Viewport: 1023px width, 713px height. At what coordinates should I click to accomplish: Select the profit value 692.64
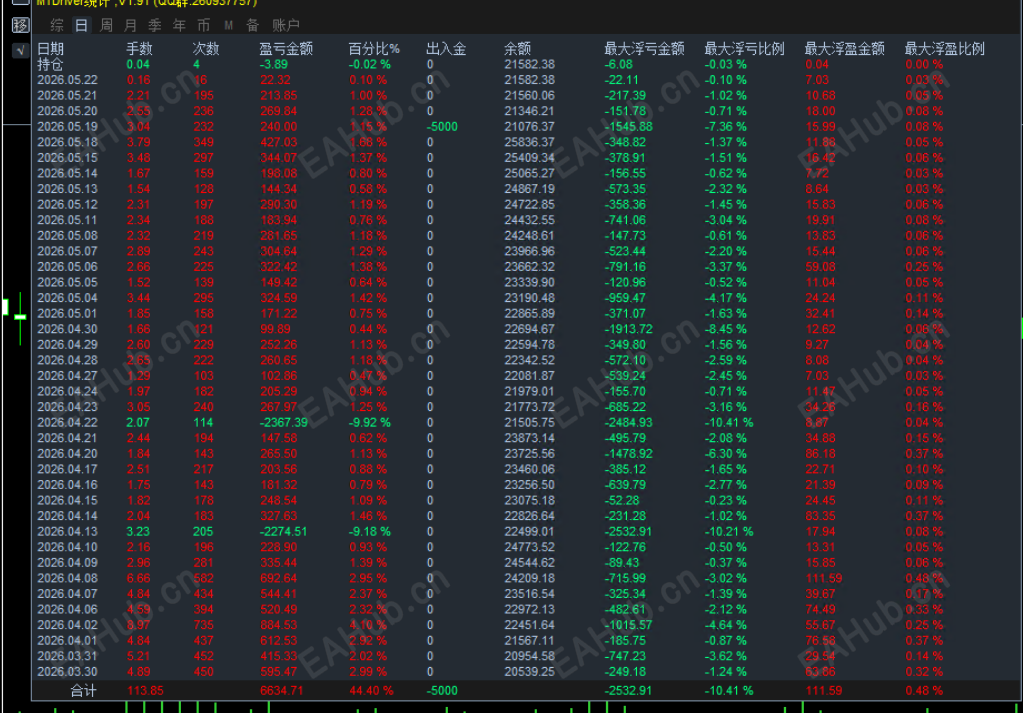(x=279, y=579)
